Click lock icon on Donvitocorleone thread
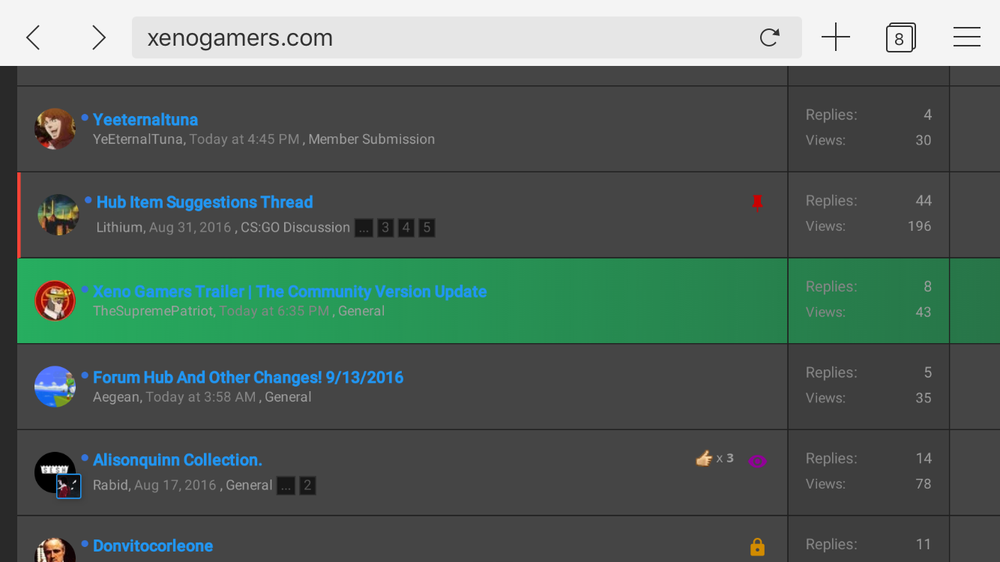The height and width of the screenshot is (562, 1000). pyautogui.click(x=757, y=547)
